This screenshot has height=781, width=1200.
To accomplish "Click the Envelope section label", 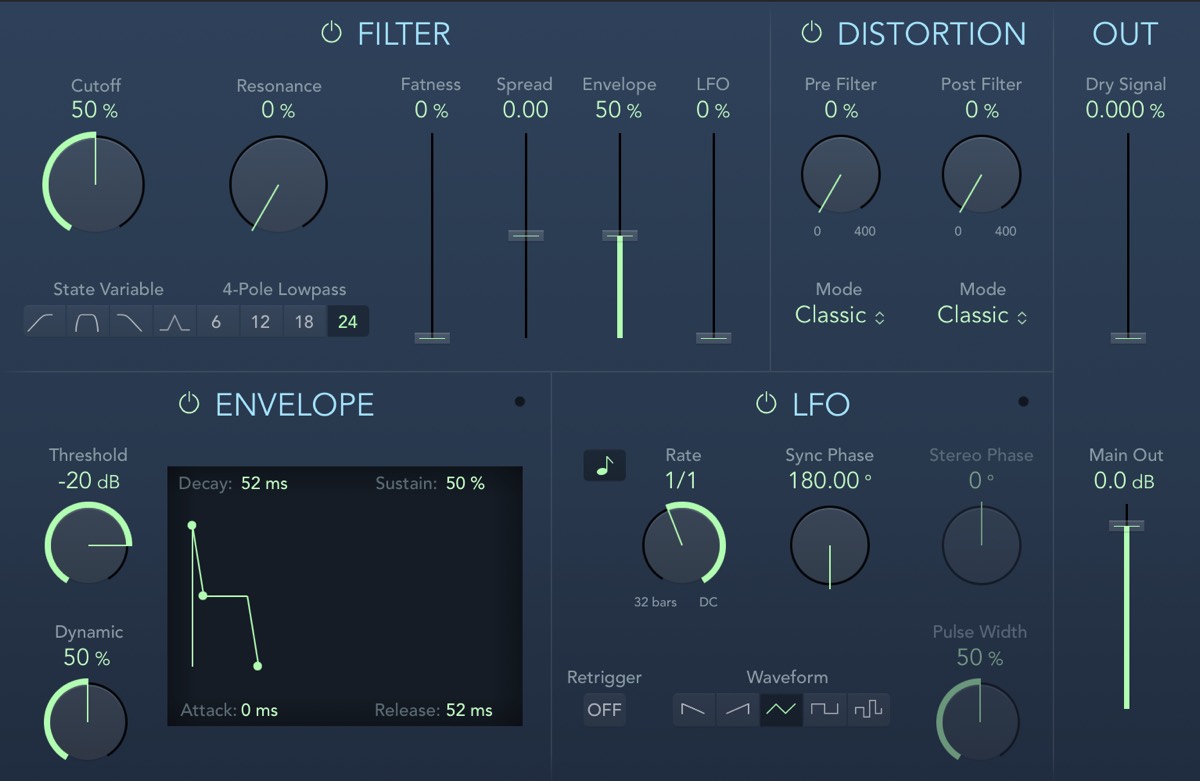I will 293,405.
